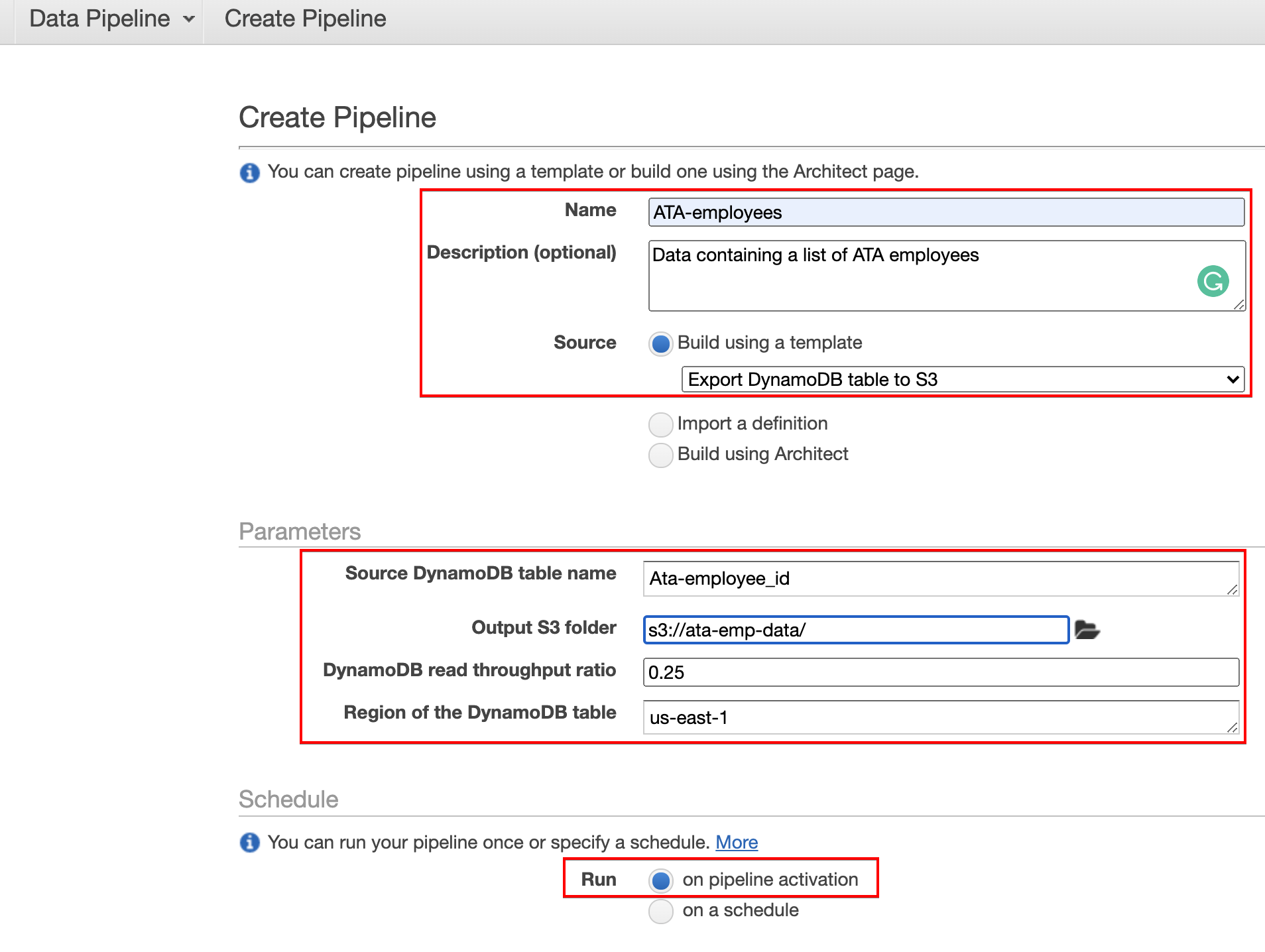Open the Create Pipeline breadcrumb tab
Viewport: 1265px width, 952px height.
[x=305, y=19]
